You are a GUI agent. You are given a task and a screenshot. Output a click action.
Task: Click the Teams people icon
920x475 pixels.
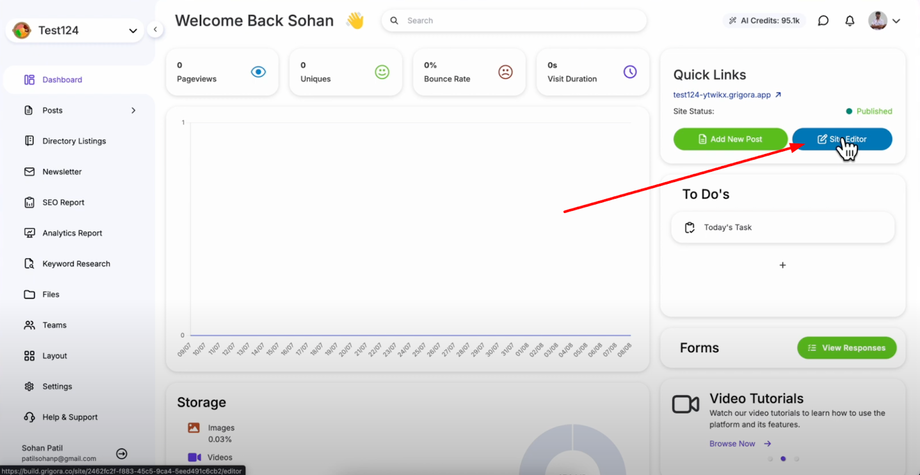[29, 325]
